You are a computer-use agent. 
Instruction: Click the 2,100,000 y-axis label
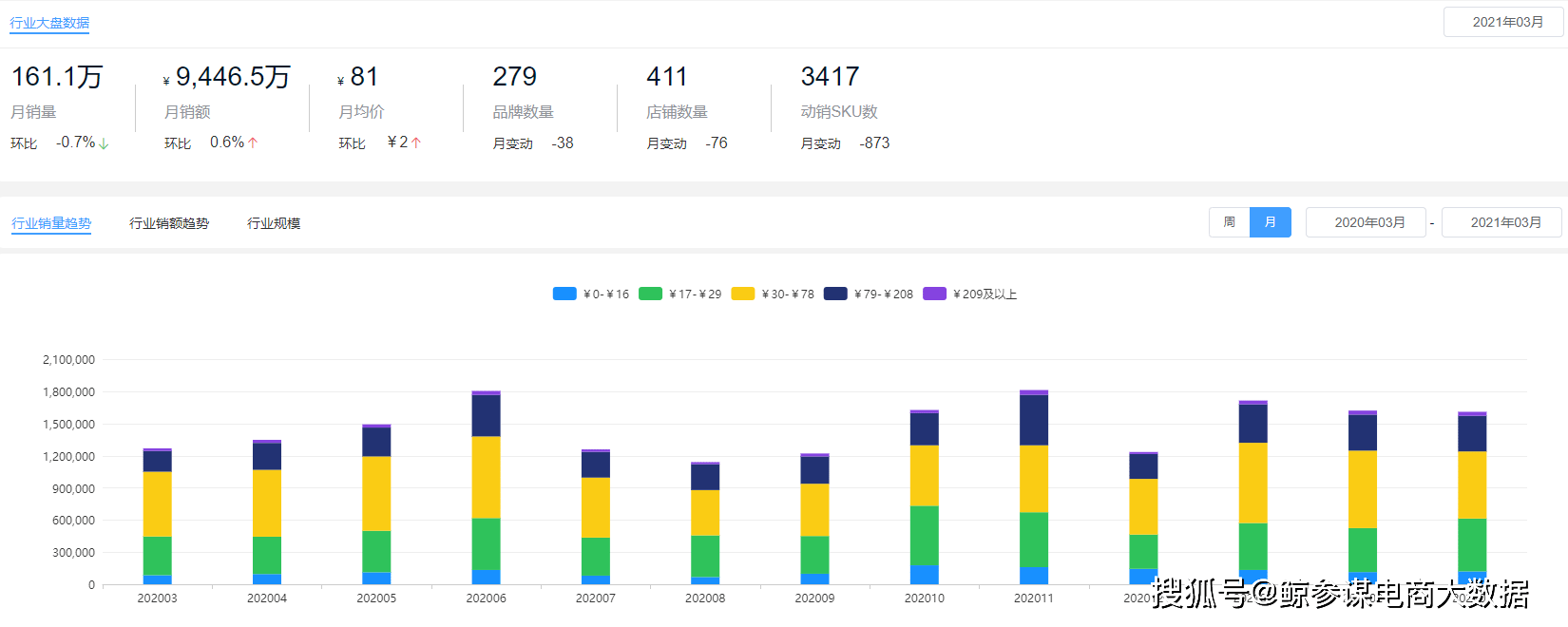click(x=68, y=360)
